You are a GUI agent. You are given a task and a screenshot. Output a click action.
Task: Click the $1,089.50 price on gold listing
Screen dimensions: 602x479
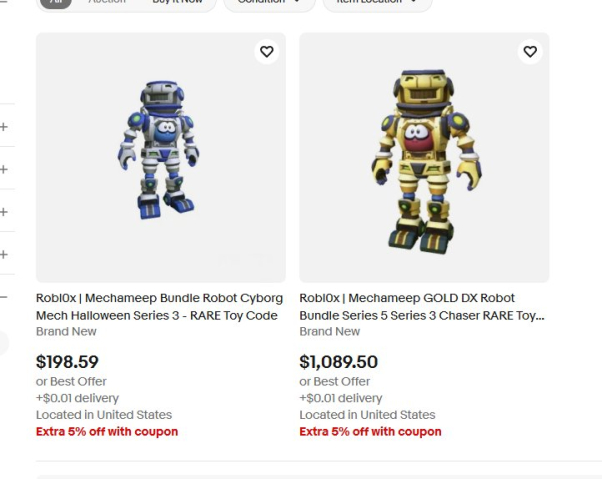point(339,362)
